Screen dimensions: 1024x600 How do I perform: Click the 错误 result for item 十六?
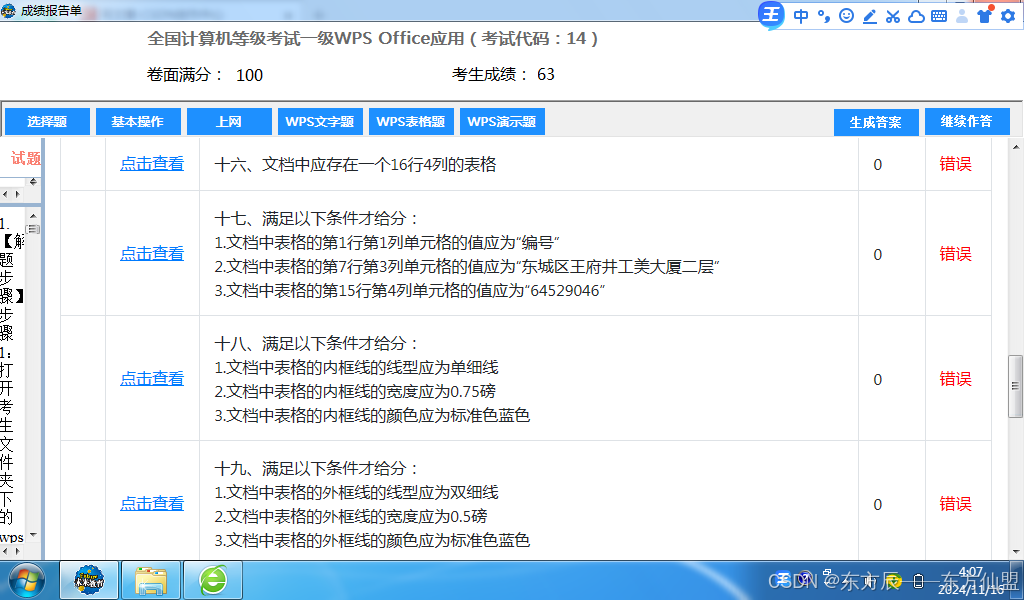955,164
